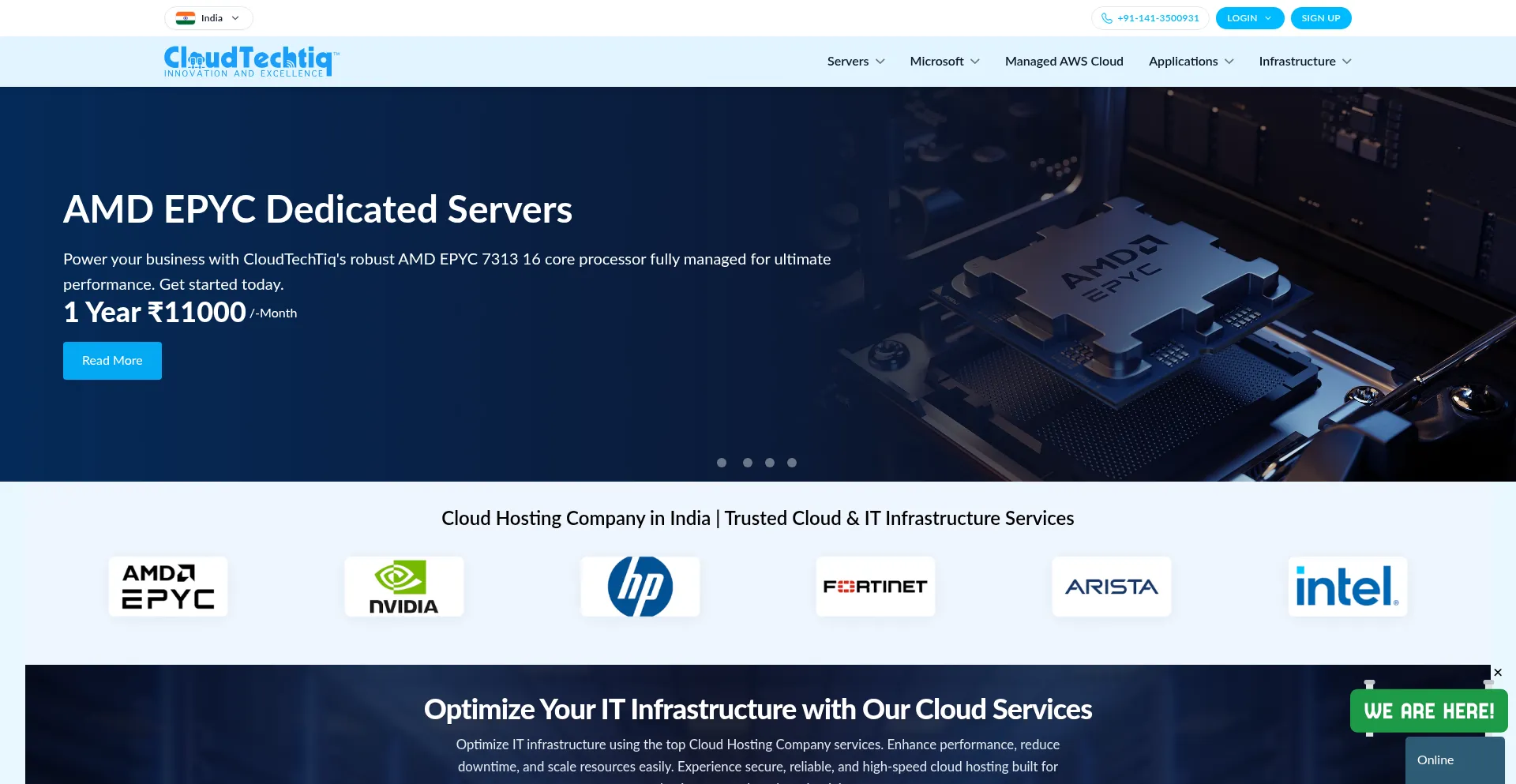Image resolution: width=1516 pixels, height=784 pixels.
Task: Click the SIGN UP button
Action: (x=1320, y=18)
